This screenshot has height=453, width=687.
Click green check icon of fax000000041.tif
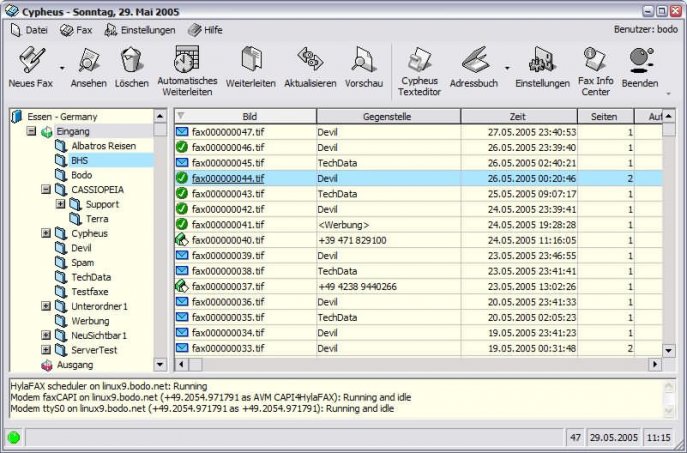(182, 224)
